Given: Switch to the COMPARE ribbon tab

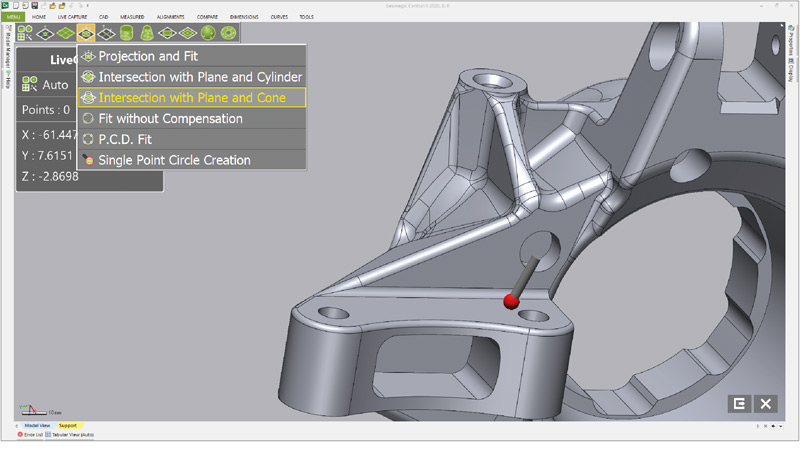Looking at the screenshot, I should 207,17.
